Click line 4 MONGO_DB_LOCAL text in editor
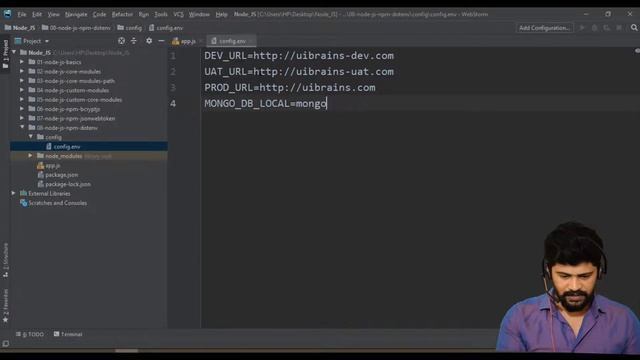Image resolution: width=640 pixels, height=360 pixels. point(265,103)
